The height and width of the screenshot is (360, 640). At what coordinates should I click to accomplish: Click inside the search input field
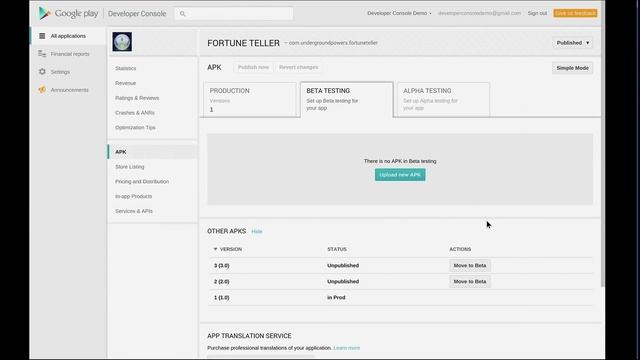coord(234,13)
